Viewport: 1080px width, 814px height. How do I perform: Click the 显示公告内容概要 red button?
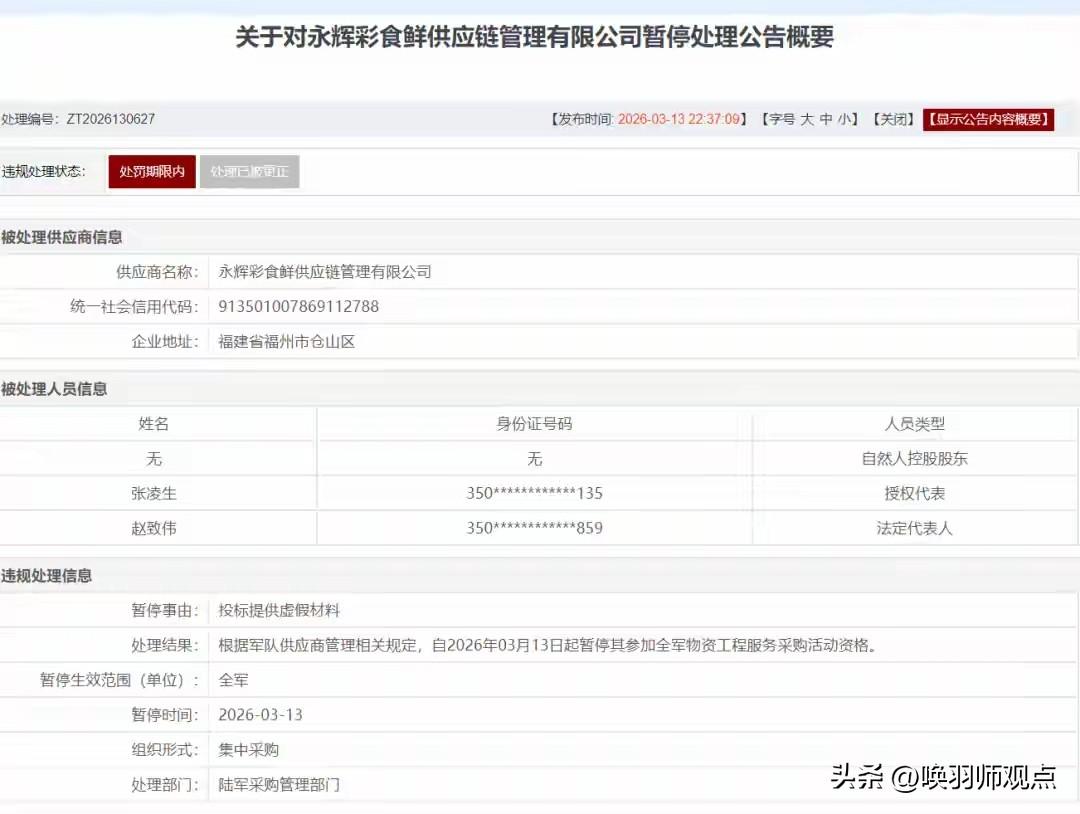point(988,119)
